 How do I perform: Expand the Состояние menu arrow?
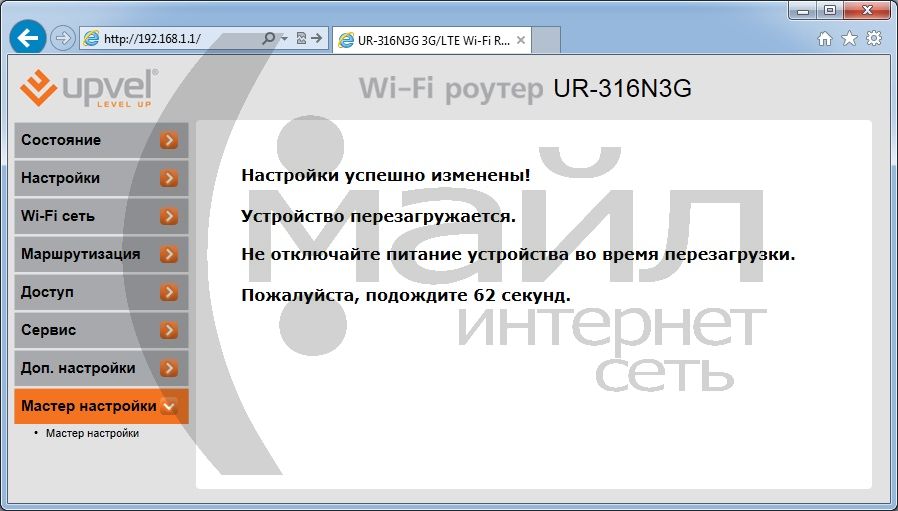[169, 140]
